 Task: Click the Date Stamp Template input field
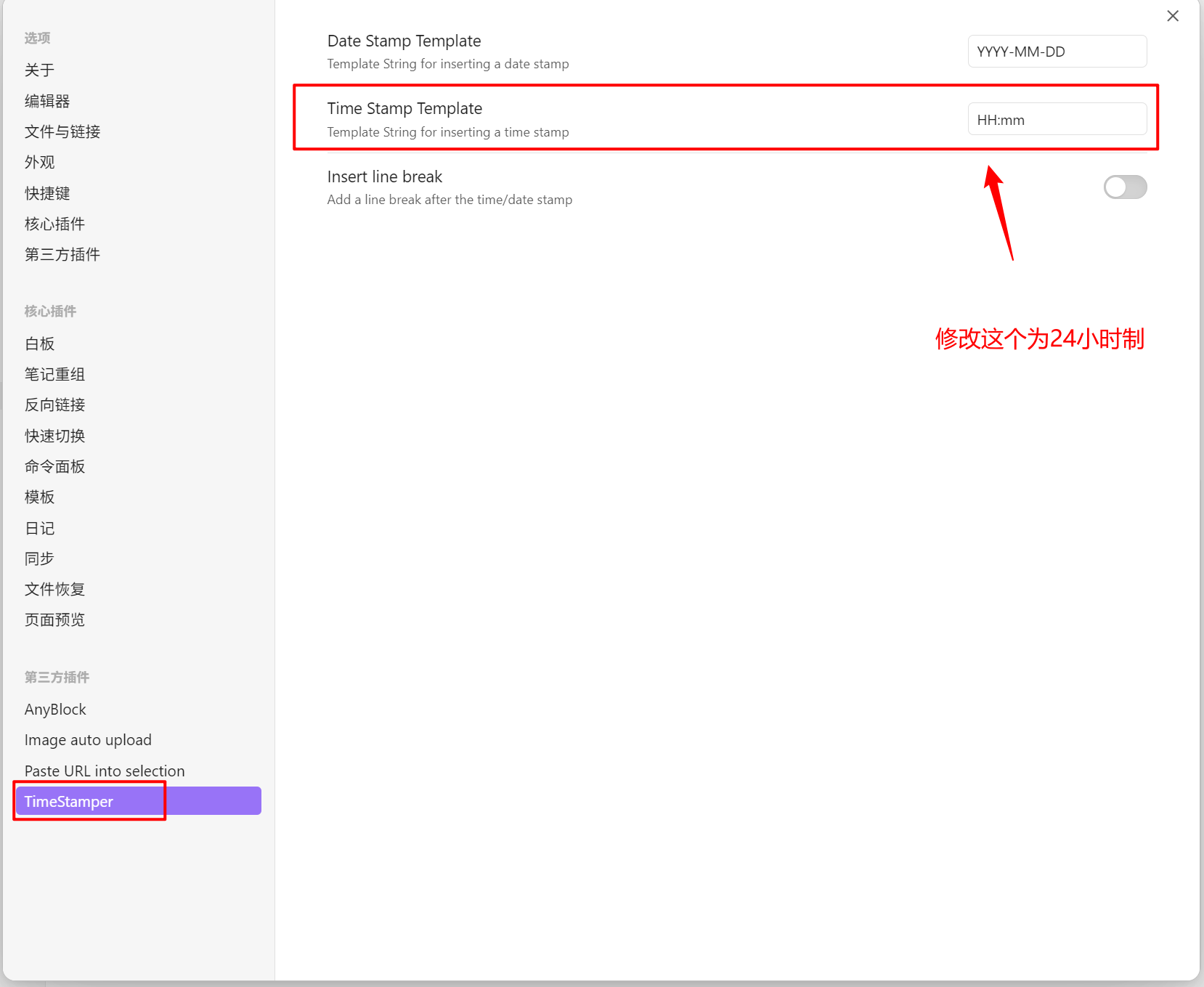1057,52
